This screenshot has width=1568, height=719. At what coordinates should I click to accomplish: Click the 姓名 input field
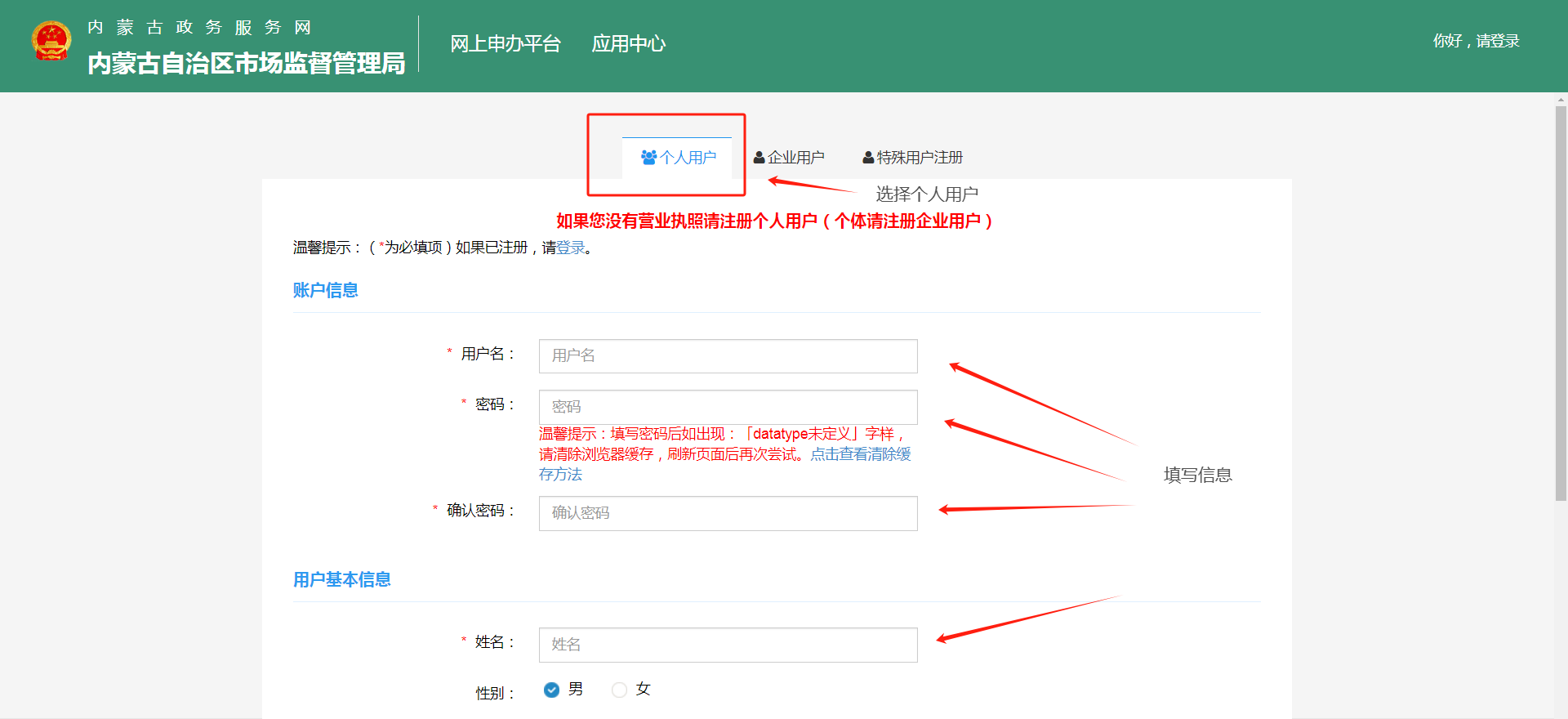pos(728,645)
